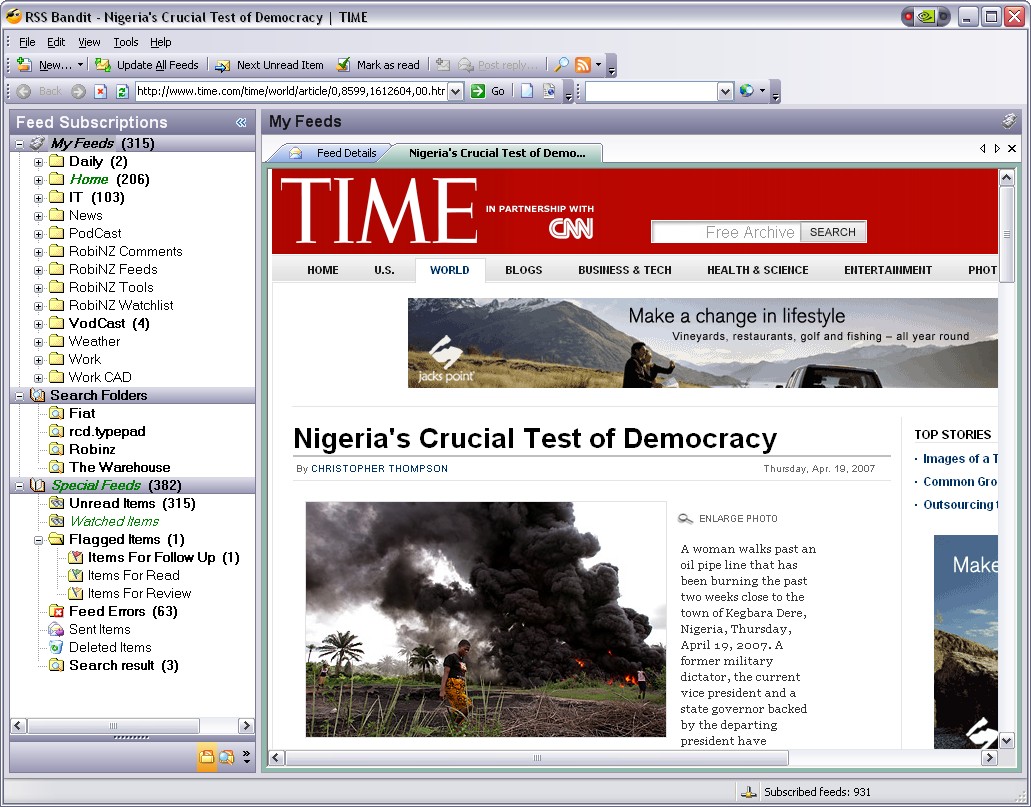Expand the Home folder node
1031x807 pixels.
point(39,180)
